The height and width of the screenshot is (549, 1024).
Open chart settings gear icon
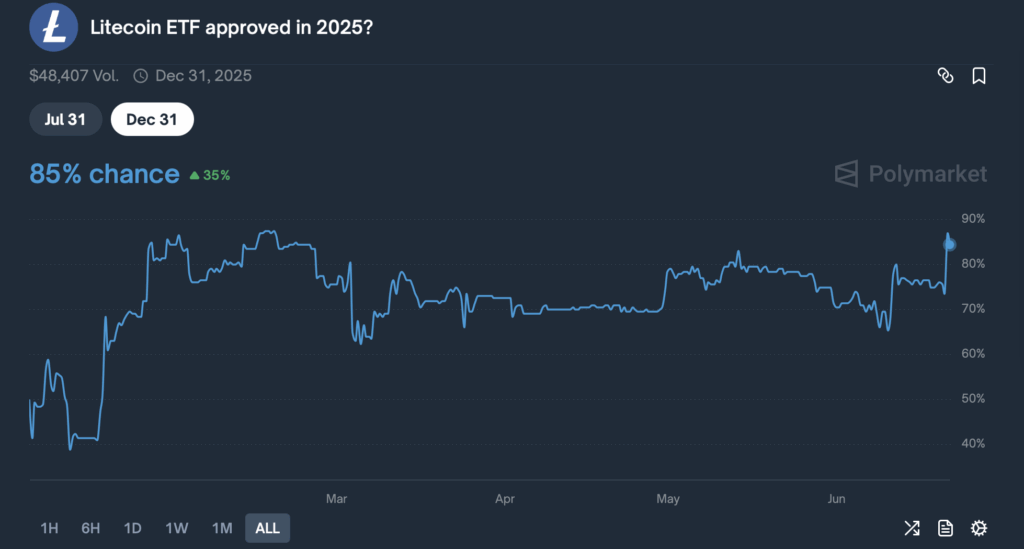tap(979, 528)
